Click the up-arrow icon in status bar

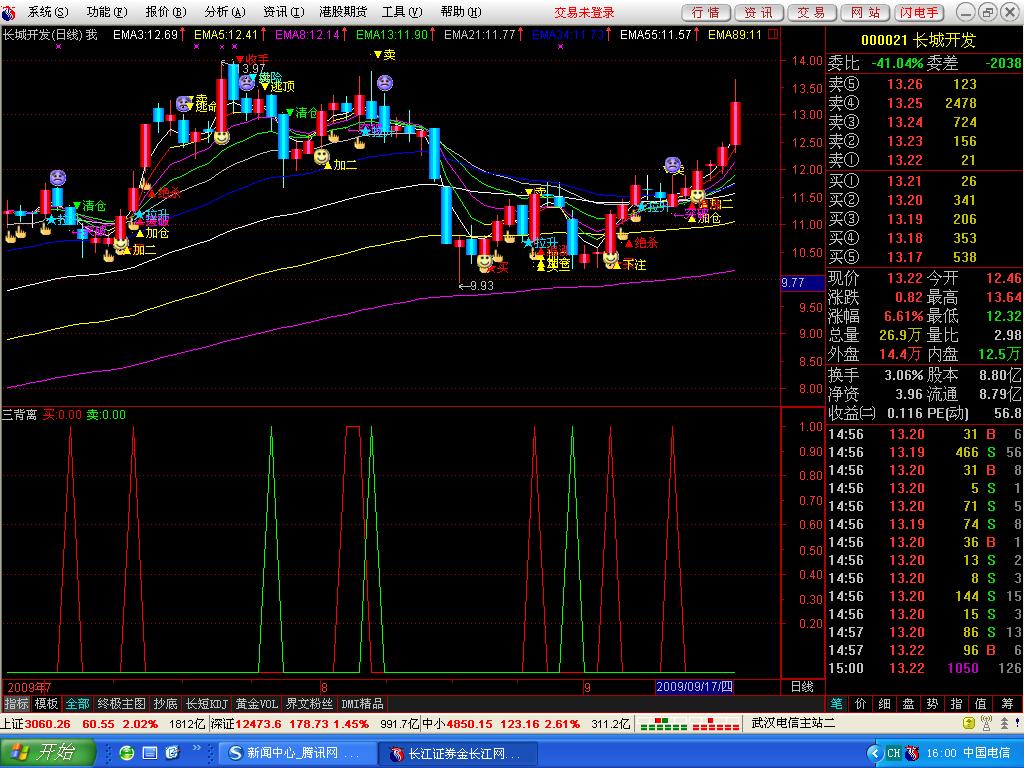pos(1003,723)
